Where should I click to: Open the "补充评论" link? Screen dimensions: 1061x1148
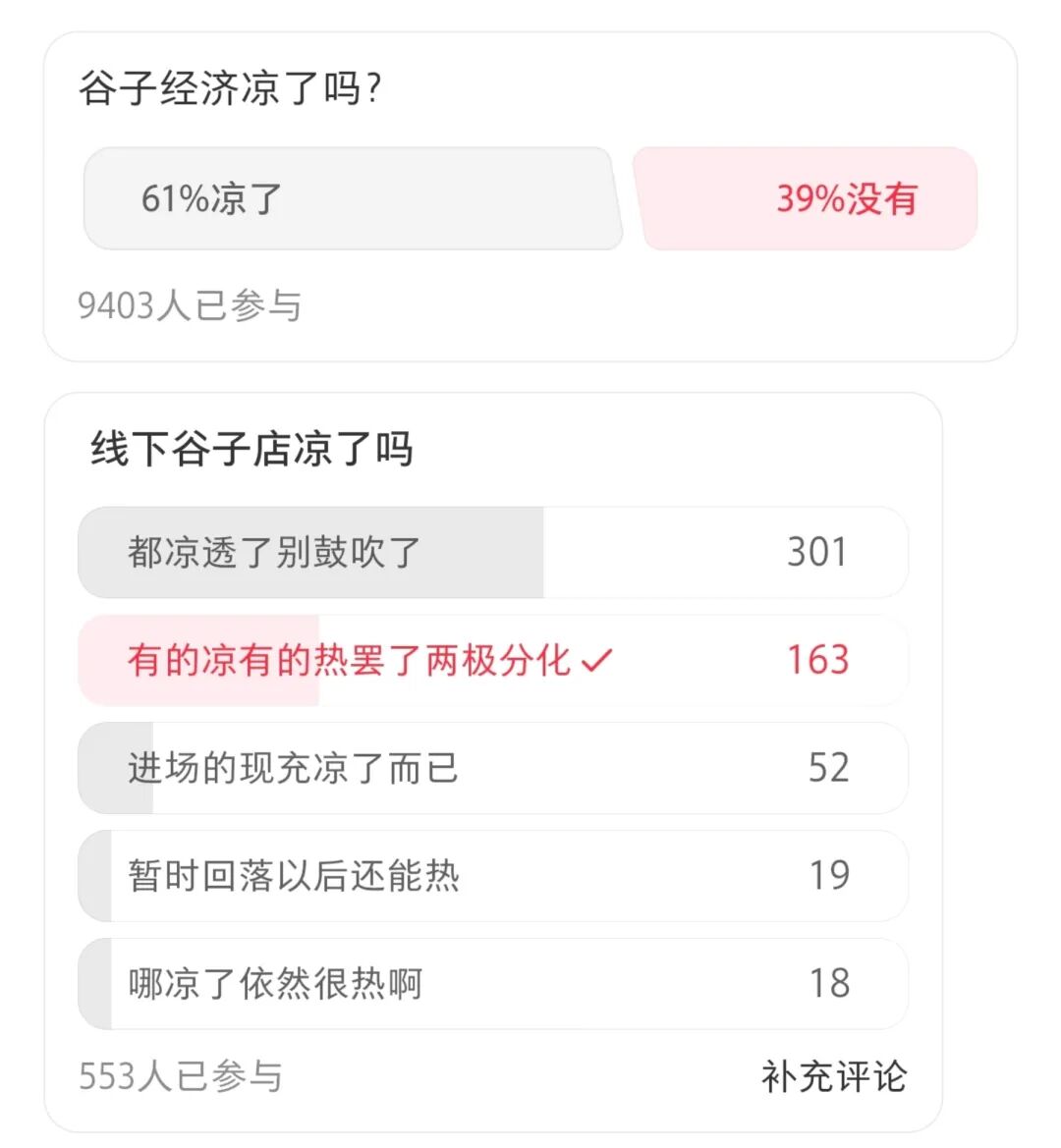[833, 1076]
